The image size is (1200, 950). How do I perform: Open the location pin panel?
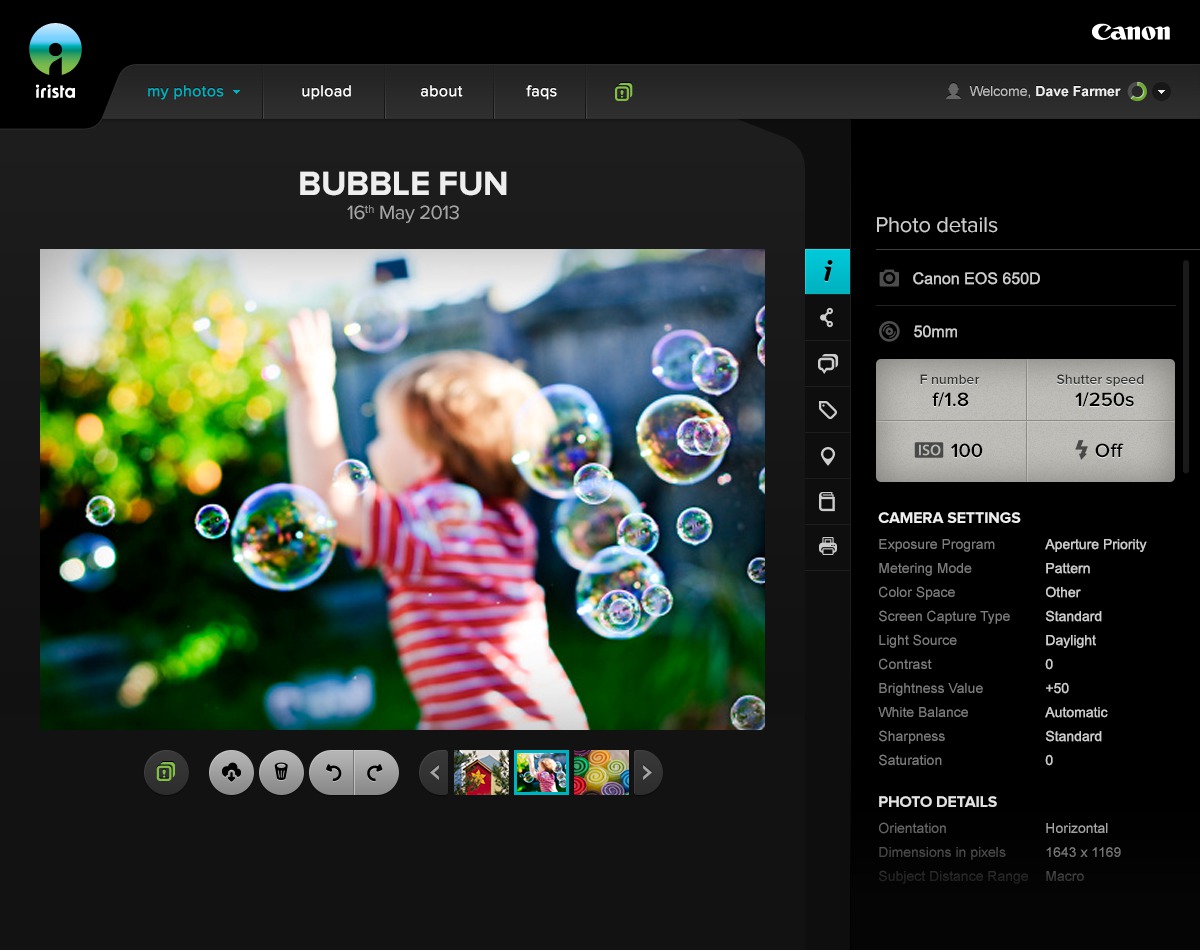pyautogui.click(x=827, y=456)
